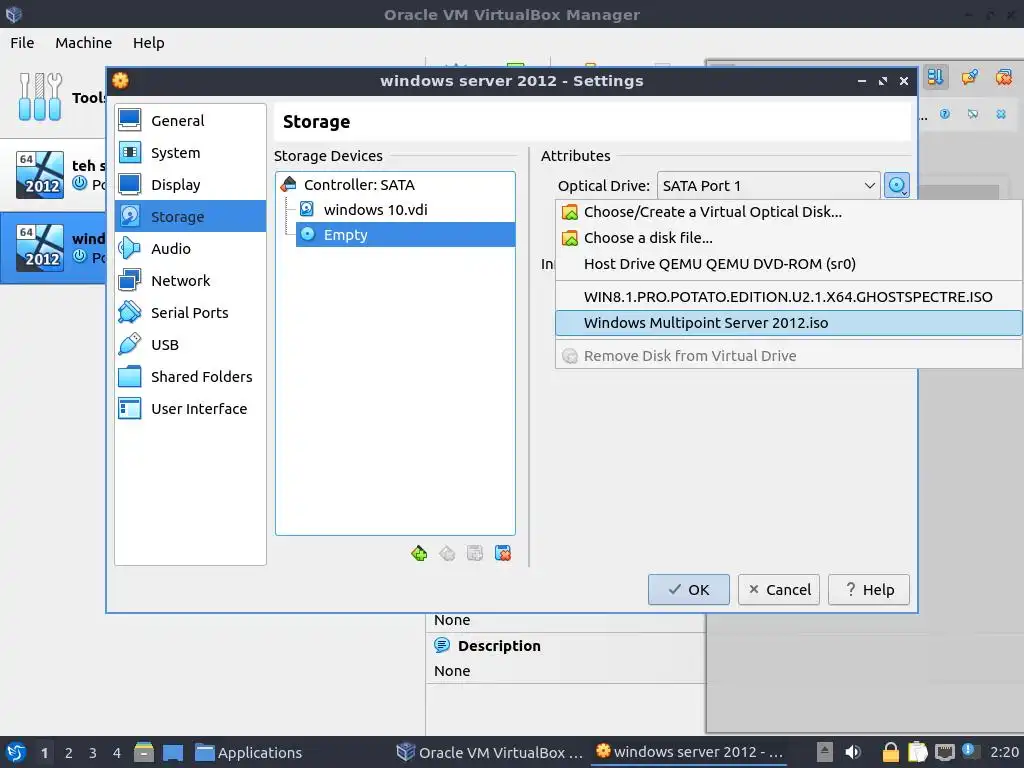Switch to workspace 3

pyautogui.click(x=93, y=752)
